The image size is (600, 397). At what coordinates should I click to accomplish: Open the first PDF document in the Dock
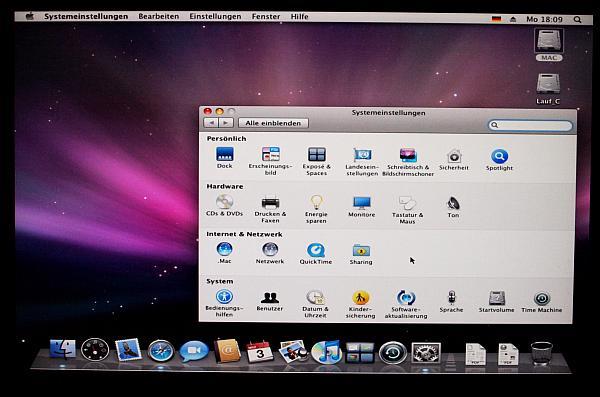click(475, 354)
